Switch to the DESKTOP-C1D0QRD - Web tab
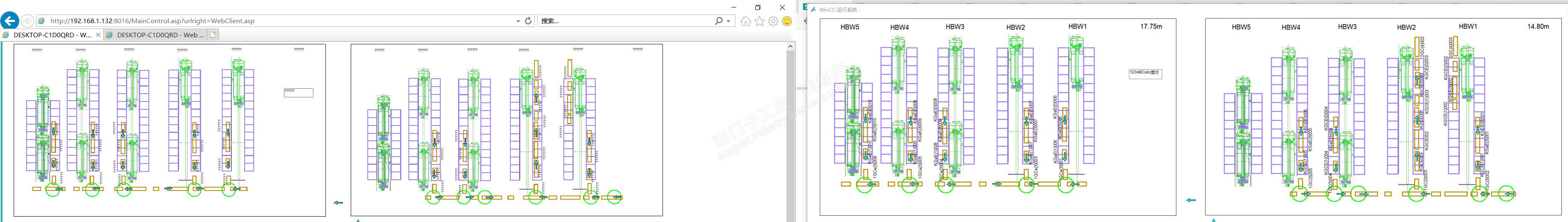This screenshot has width=1568, height=222. pyautogui.click(x=155, y=35)
